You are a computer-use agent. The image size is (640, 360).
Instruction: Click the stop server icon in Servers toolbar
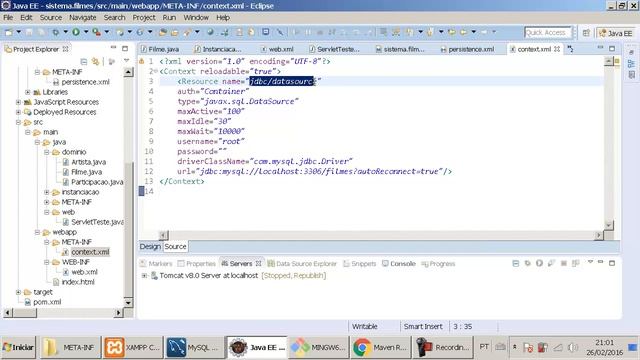pos(564,263)
